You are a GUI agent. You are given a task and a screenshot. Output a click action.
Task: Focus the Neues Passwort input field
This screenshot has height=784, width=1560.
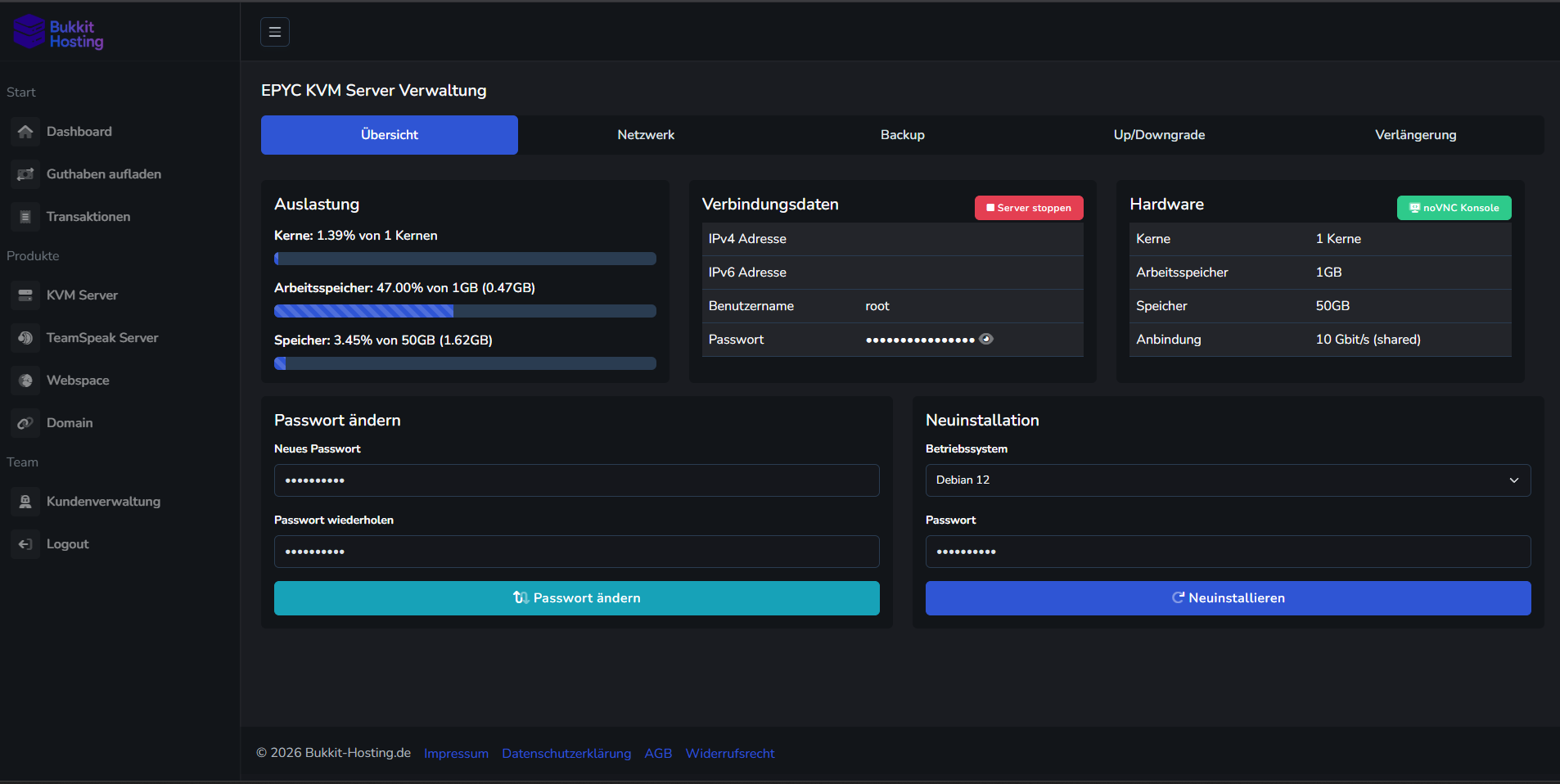point(576,480)
